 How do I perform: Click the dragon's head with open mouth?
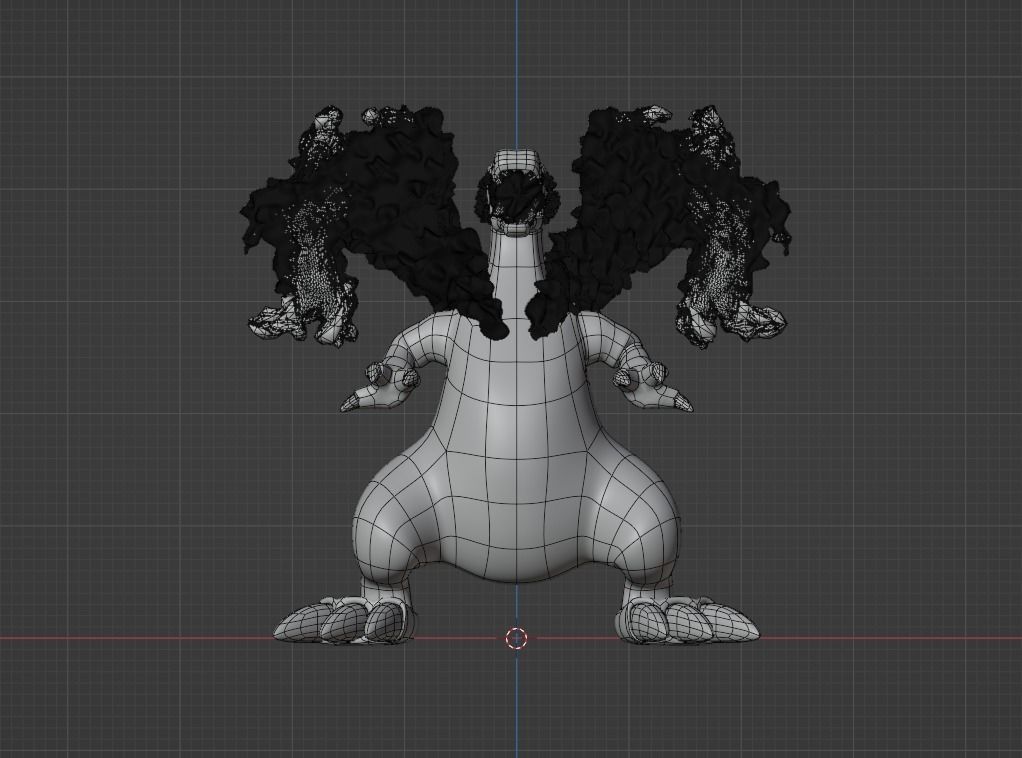pos(516,192)
